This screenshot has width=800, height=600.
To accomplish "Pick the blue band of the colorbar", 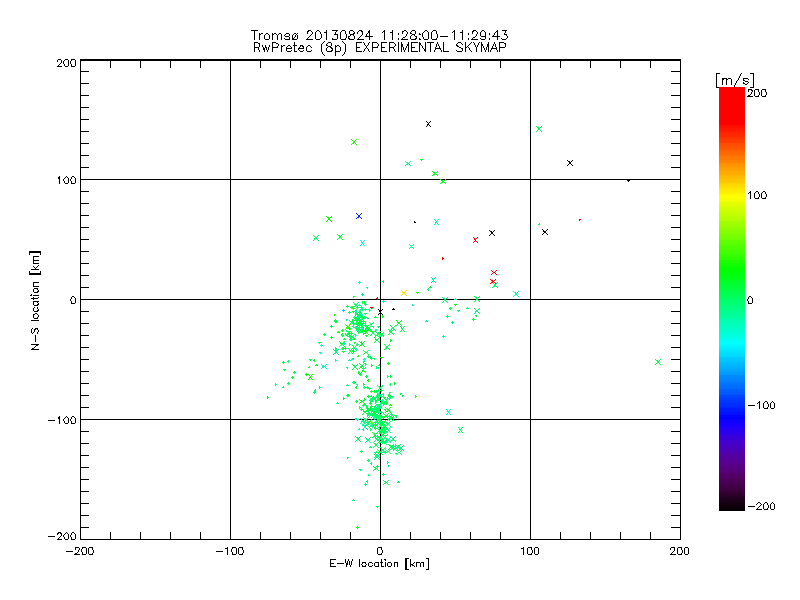I will 732,416.
